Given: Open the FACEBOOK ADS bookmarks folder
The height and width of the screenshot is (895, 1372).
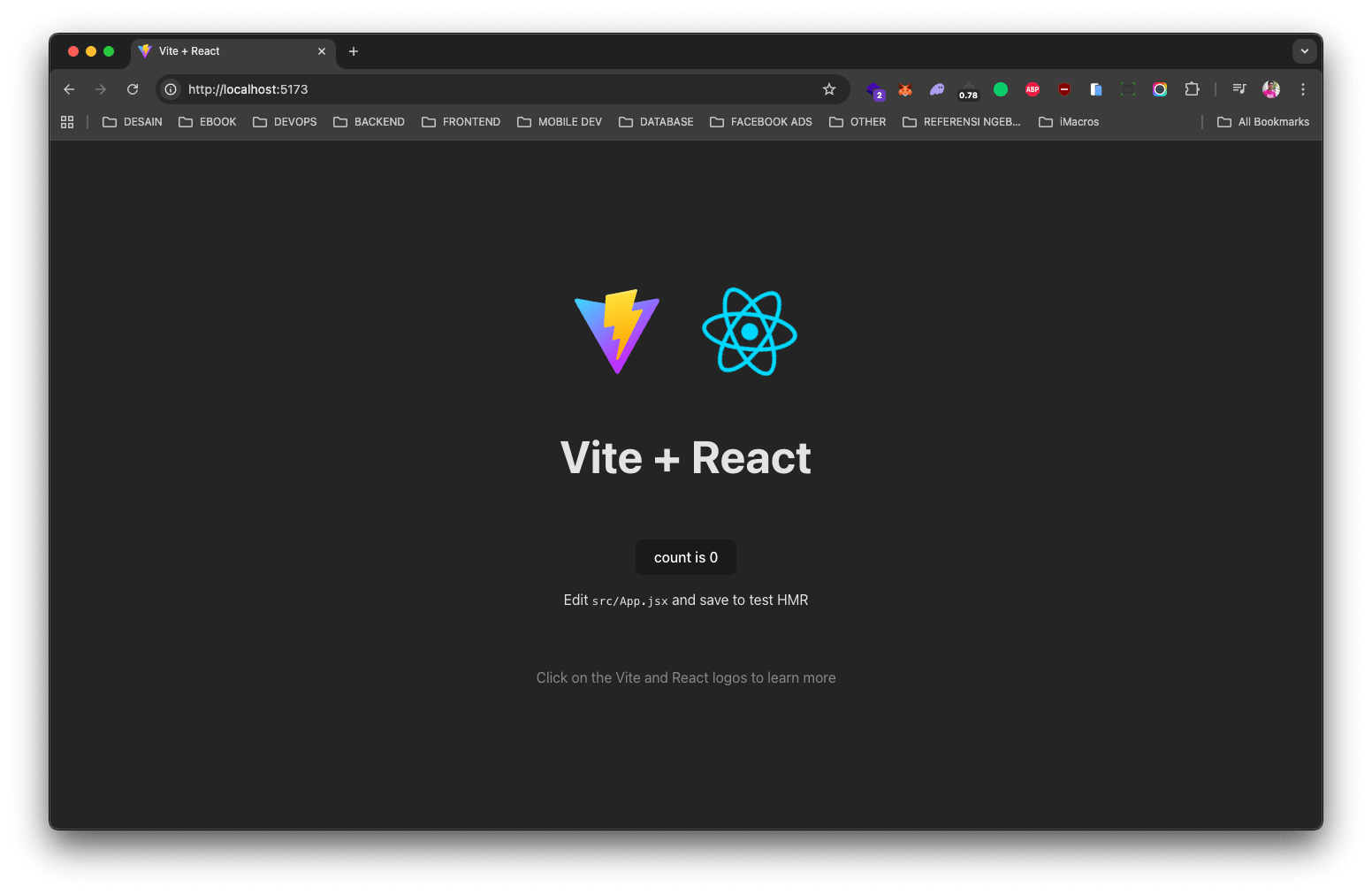Looking at the screenshot, I should pos(761,122).
